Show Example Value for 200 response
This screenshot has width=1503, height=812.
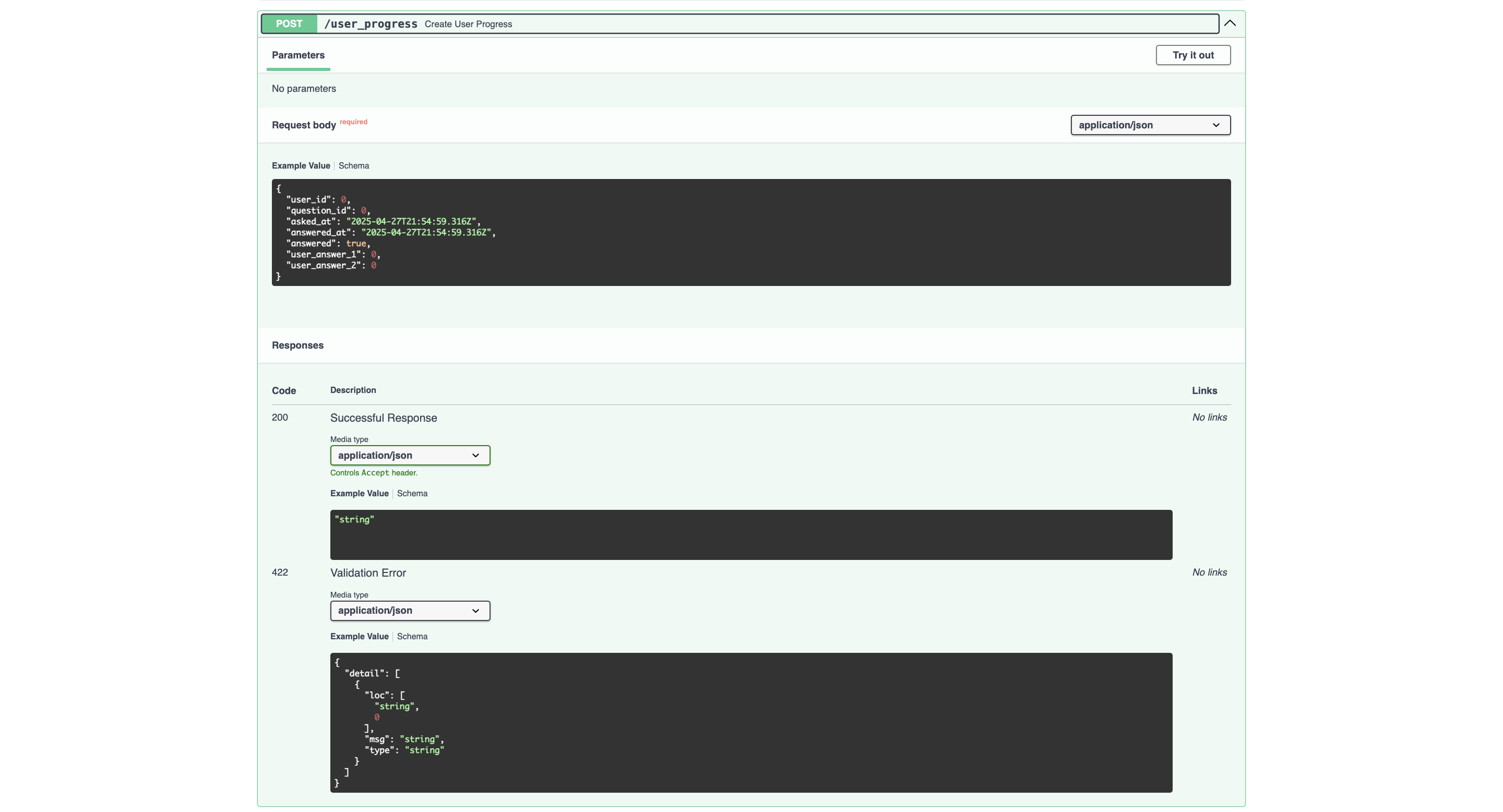click(359, 494)
